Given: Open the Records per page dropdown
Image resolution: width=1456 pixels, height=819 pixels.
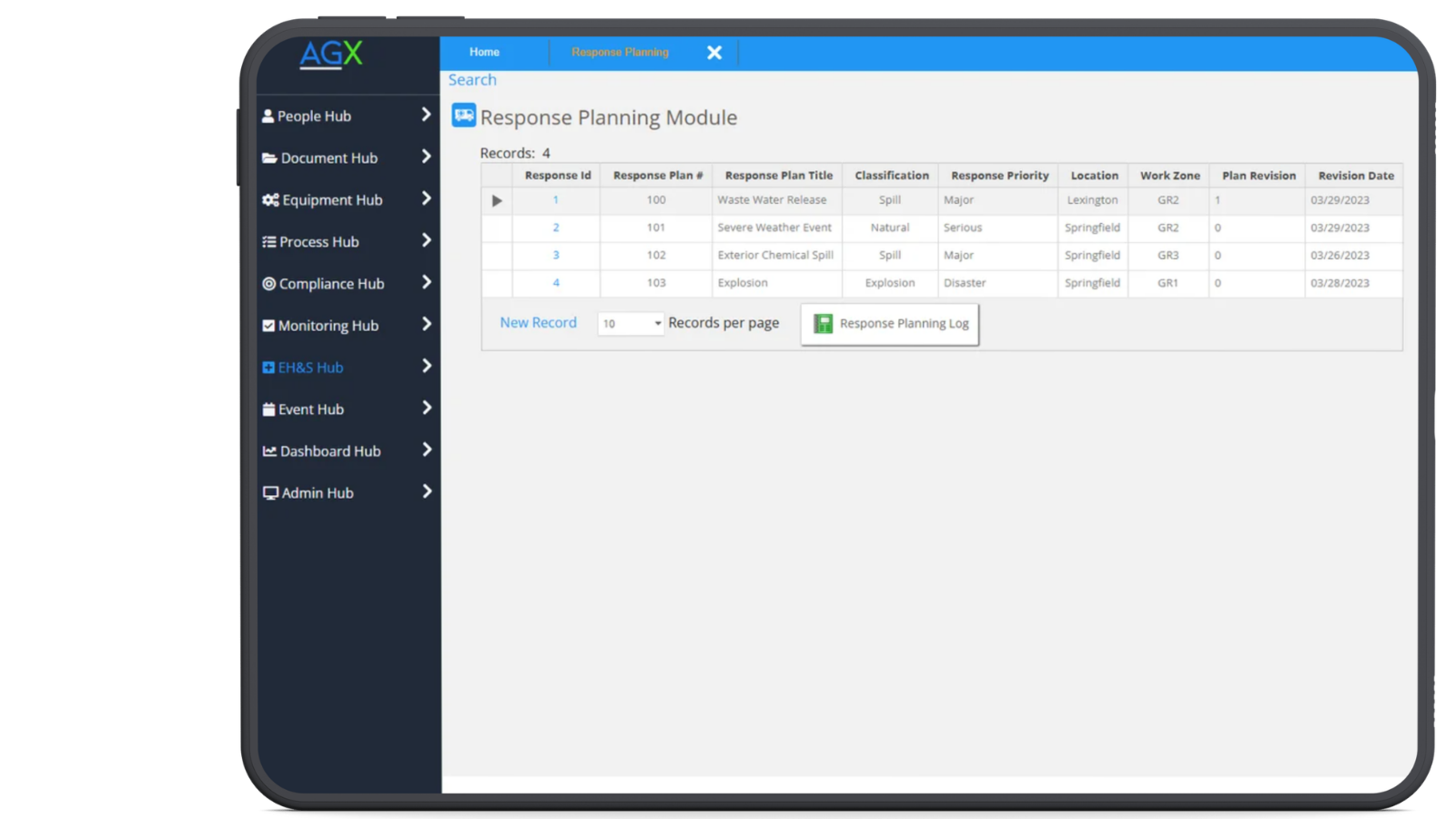Looking at the screenshot, I should (631, 323).
